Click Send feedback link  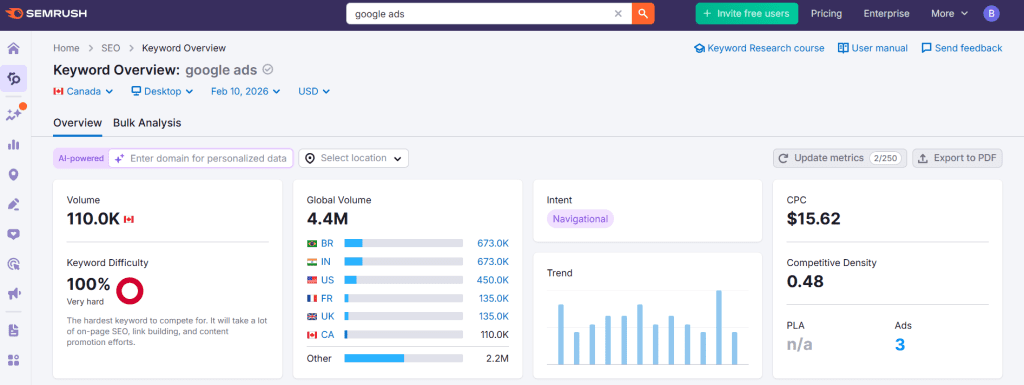coord(961,48)
